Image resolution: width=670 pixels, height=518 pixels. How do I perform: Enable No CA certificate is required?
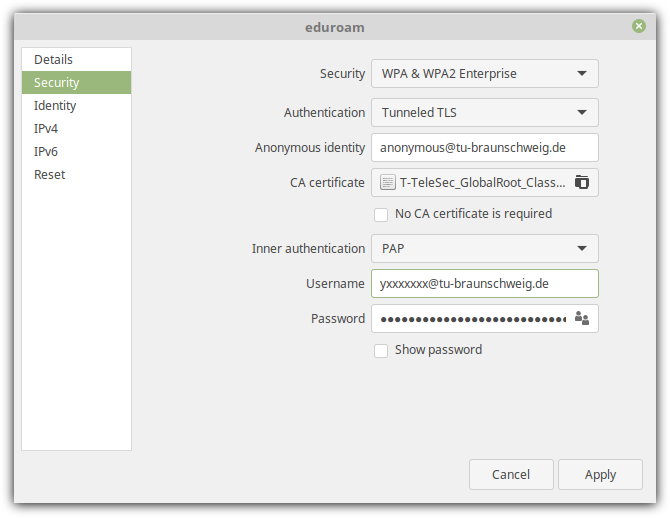coord(381,214)
